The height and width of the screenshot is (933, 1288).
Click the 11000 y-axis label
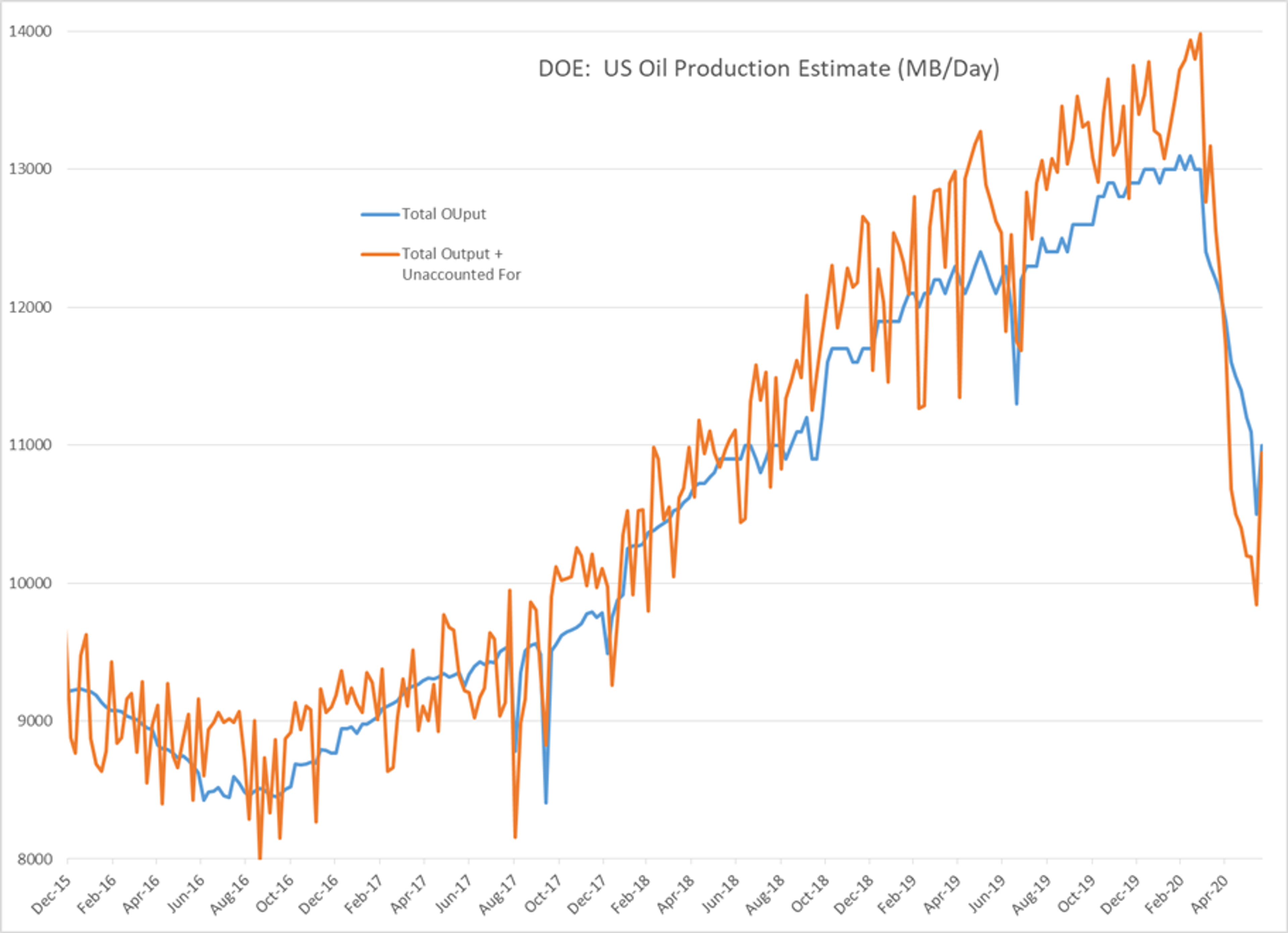tap(30, 445)
